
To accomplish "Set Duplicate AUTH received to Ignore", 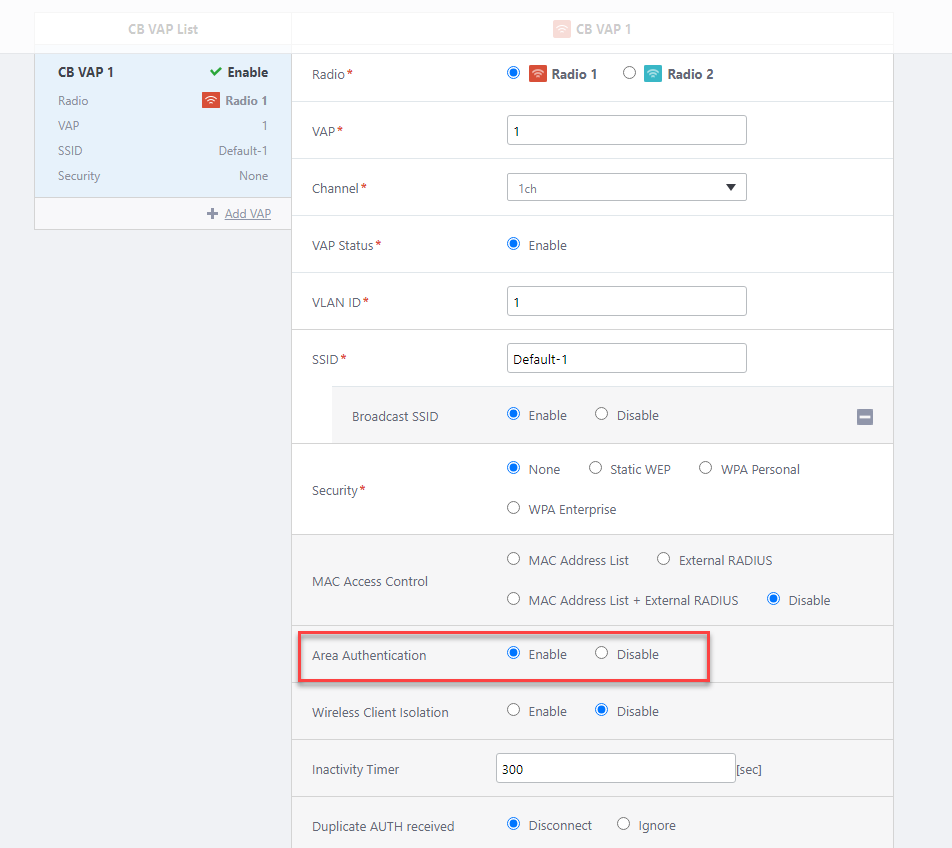I will tap(623, 825).
